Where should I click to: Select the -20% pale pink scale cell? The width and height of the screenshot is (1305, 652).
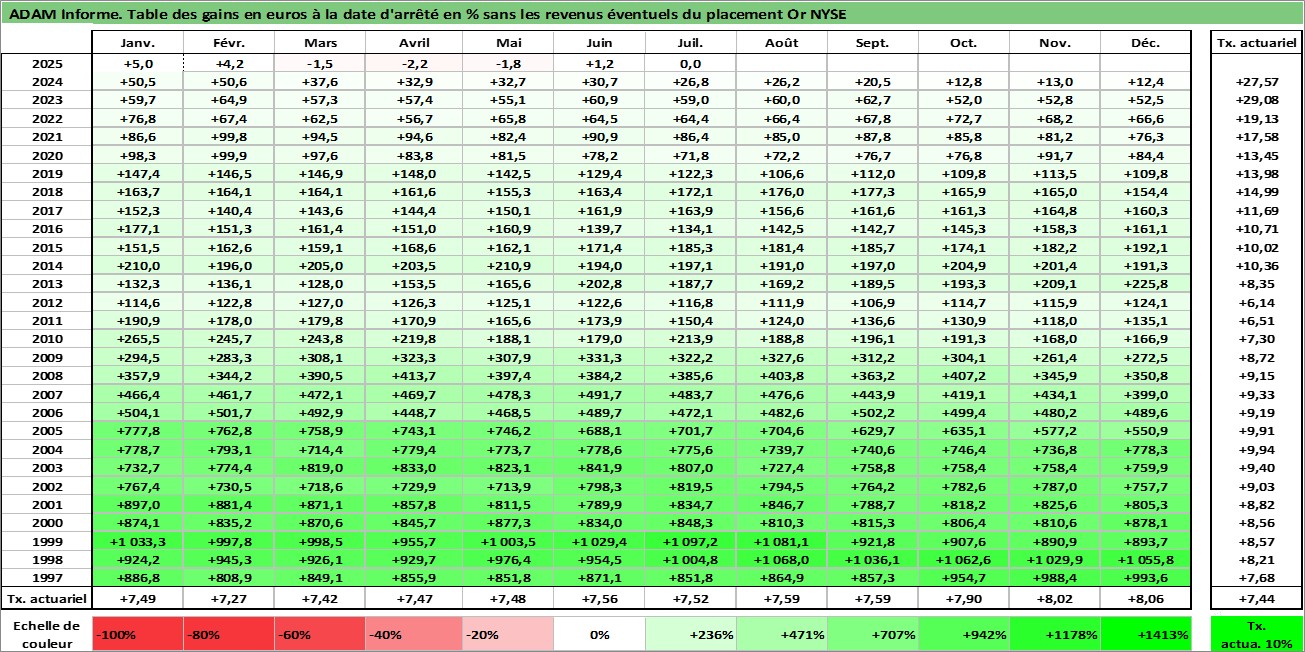(507, 634)
